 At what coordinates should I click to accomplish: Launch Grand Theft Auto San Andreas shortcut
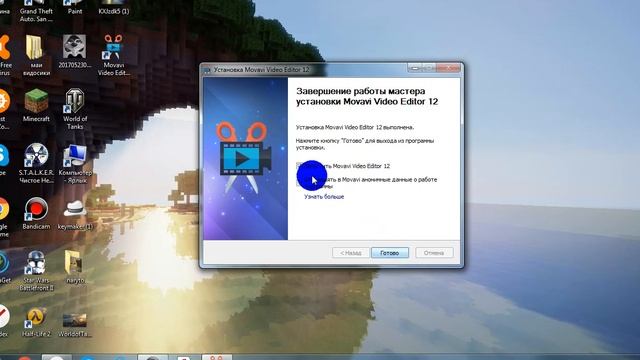pos(36,11)
